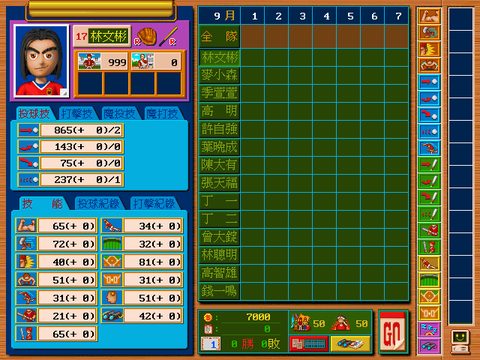This screenshot has height=360, width=480.
Task: Select player 黎小森 in the roster
Action: 219,75
